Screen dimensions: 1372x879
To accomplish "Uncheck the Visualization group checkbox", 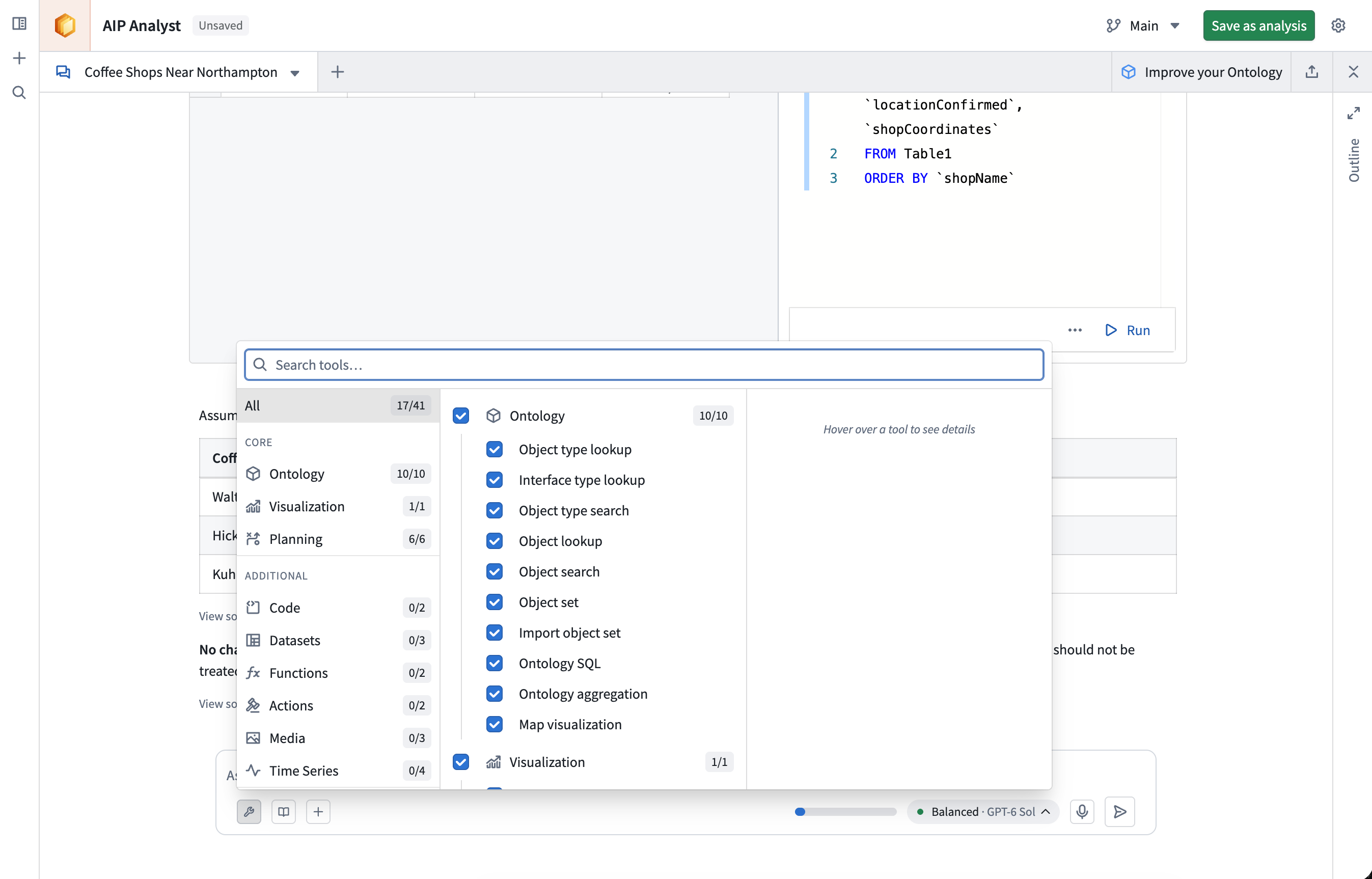I will coord(460,762).
